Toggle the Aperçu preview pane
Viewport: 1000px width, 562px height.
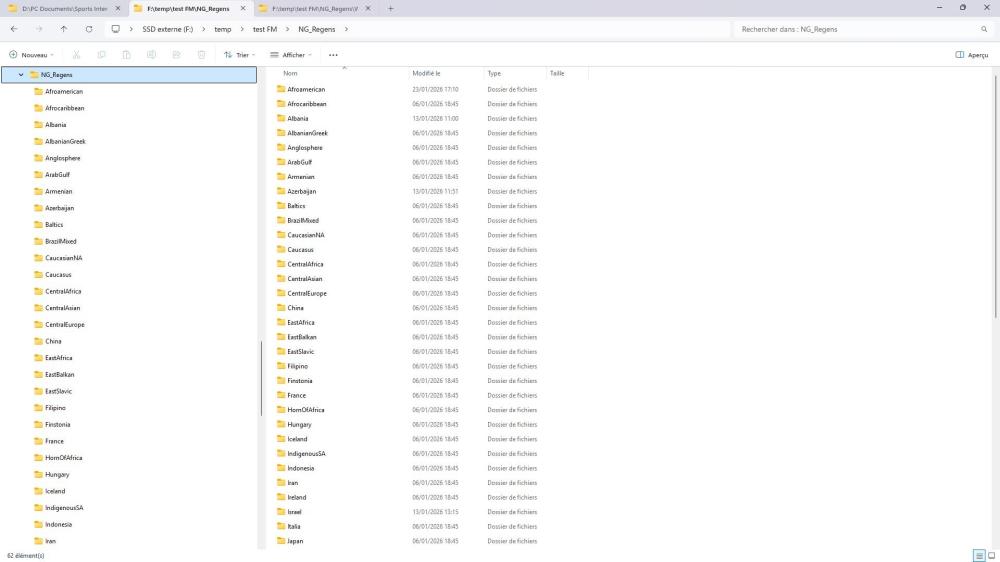coord(971,55)
